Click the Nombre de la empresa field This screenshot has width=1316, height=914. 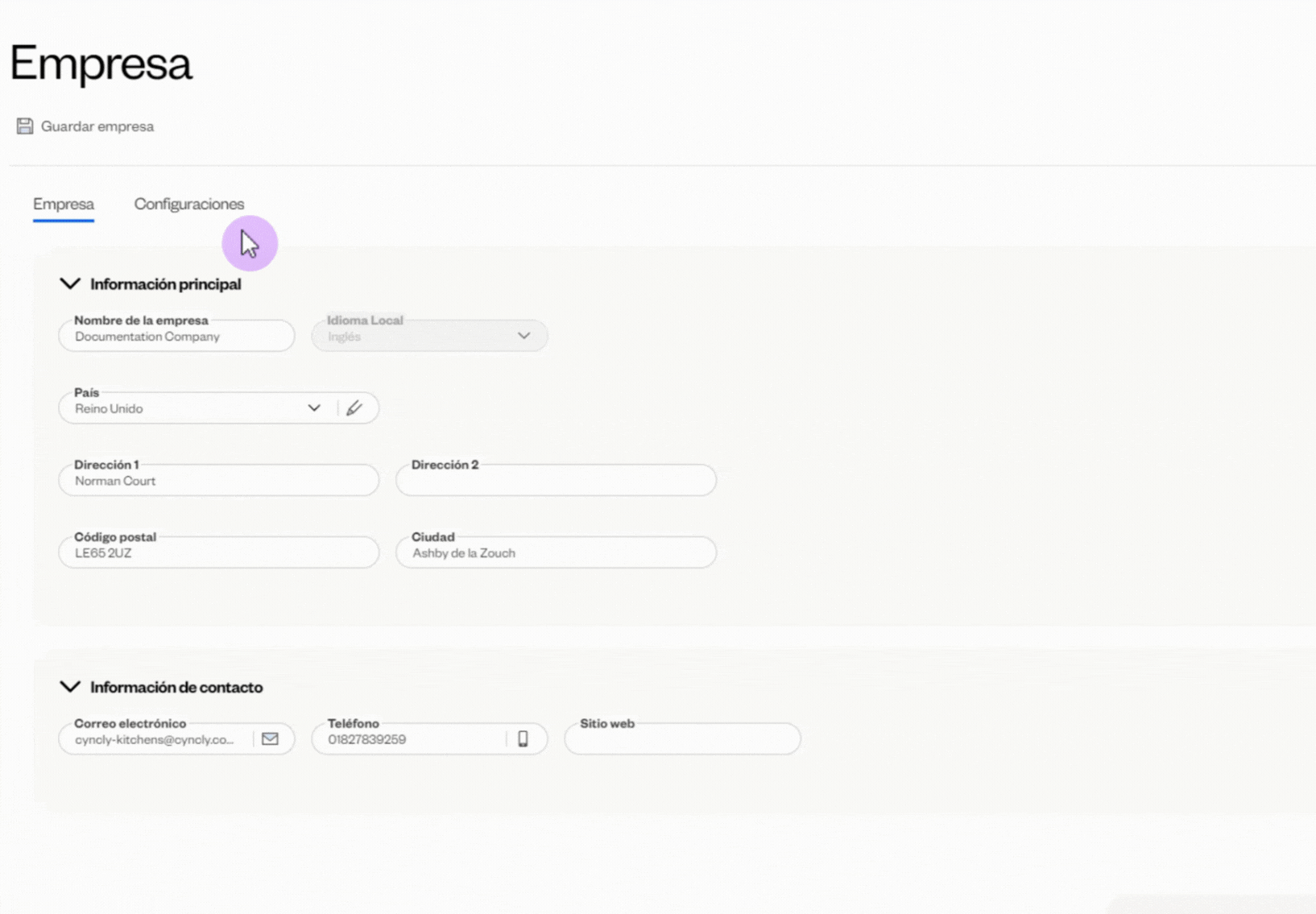[176, 337]
